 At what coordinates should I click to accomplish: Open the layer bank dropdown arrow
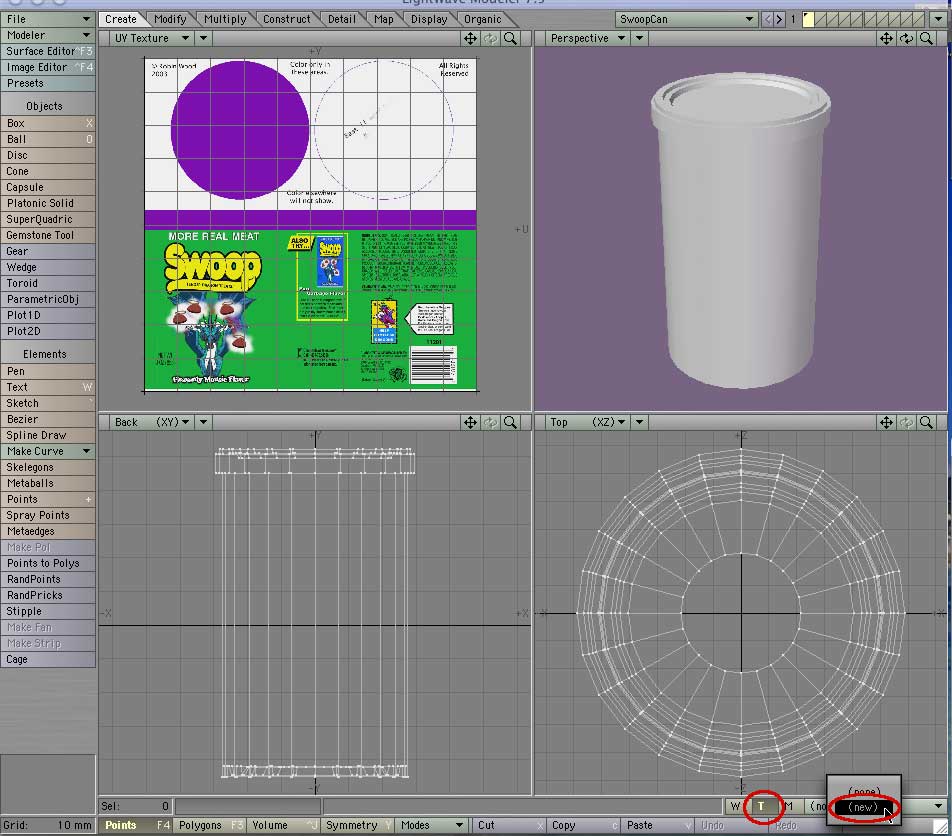pos(939,19)
